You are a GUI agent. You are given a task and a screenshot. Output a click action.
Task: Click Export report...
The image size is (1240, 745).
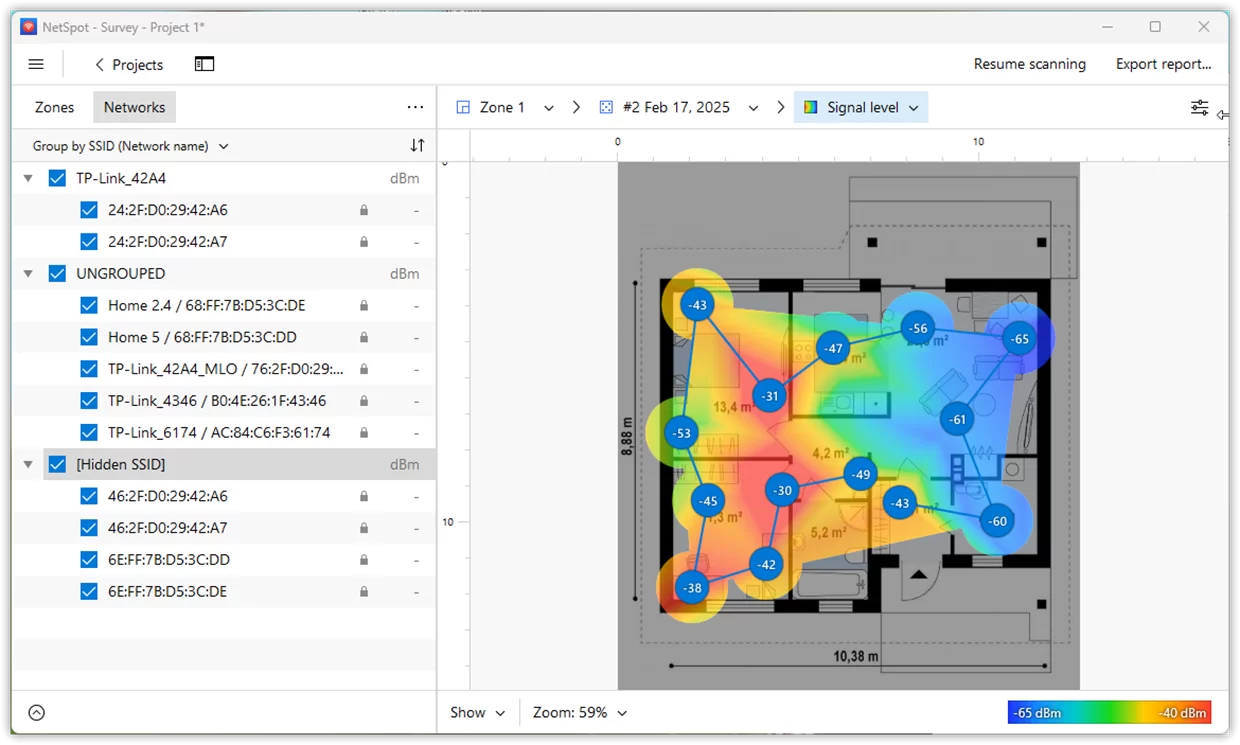coord(1163,64)
